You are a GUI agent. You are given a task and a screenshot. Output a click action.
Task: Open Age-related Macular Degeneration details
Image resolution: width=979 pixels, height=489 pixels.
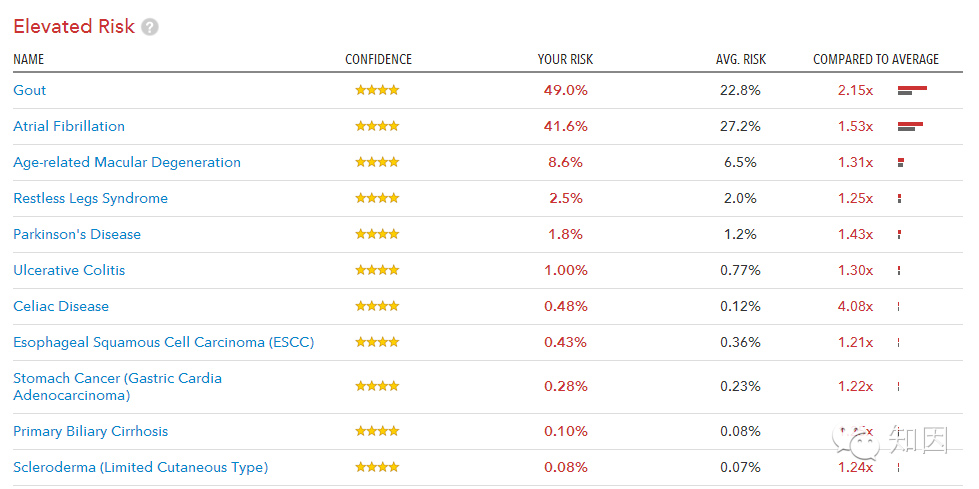coord(127,162)
